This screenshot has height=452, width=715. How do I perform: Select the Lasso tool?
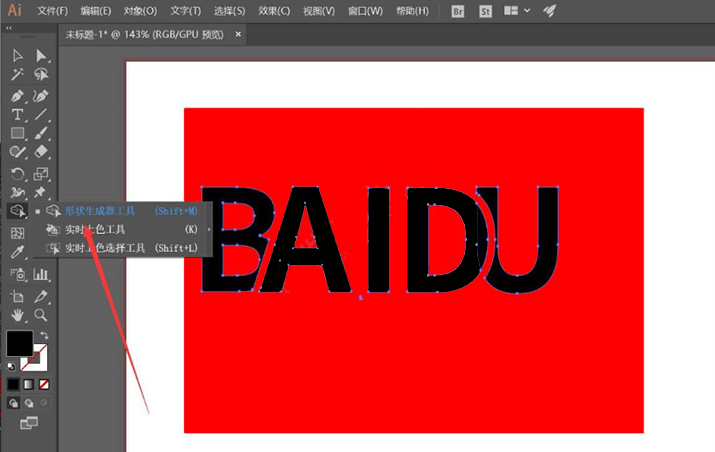[x=41, y=74]
